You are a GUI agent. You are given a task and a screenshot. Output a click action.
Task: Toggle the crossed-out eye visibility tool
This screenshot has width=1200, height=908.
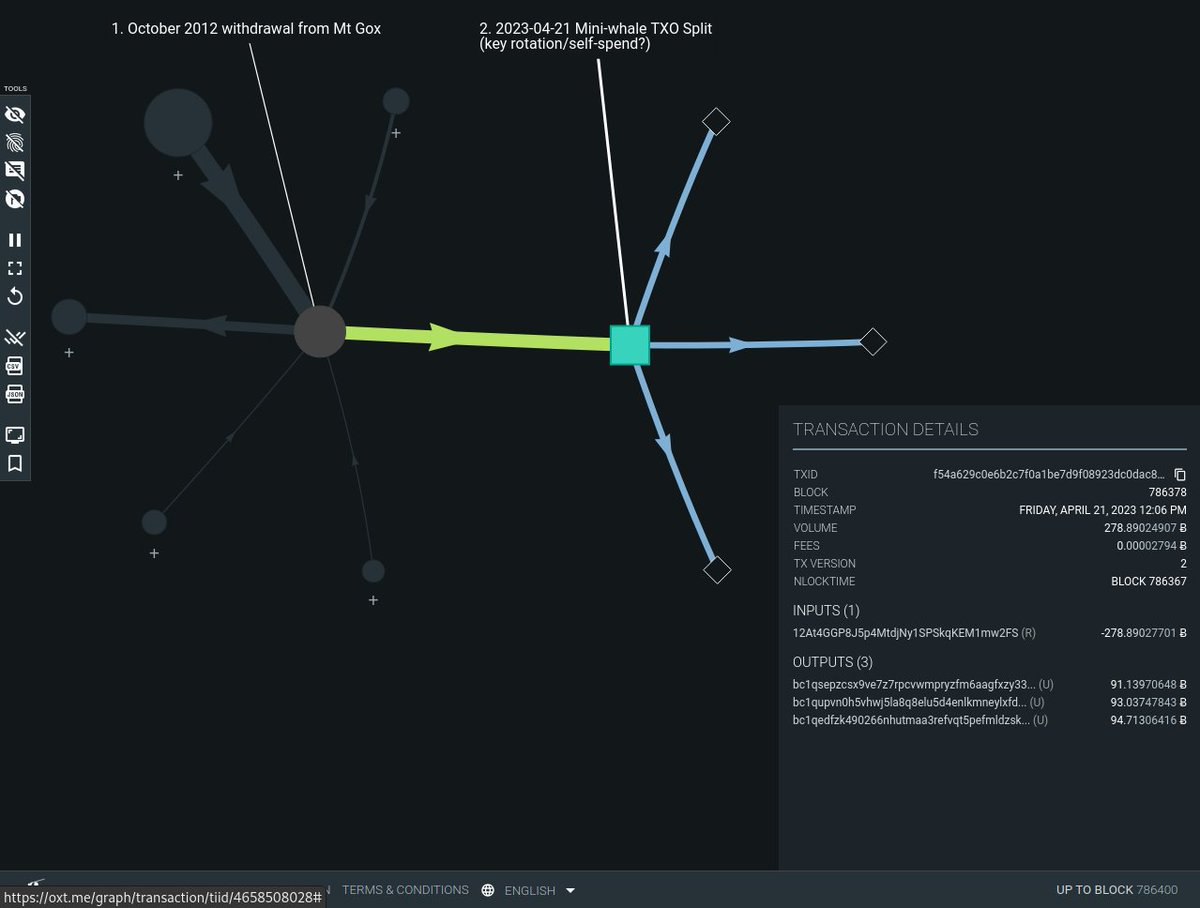click(x=15, y=114)
